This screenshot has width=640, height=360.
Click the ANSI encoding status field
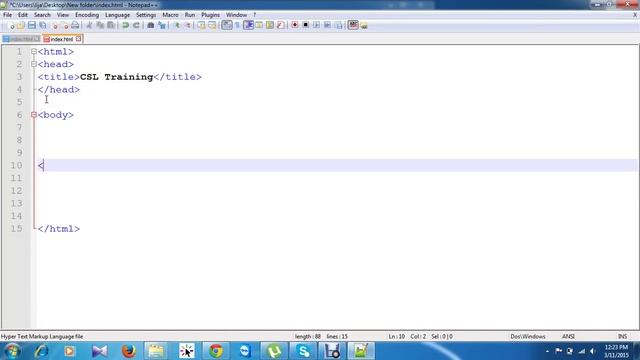click(x=568, y=336)
